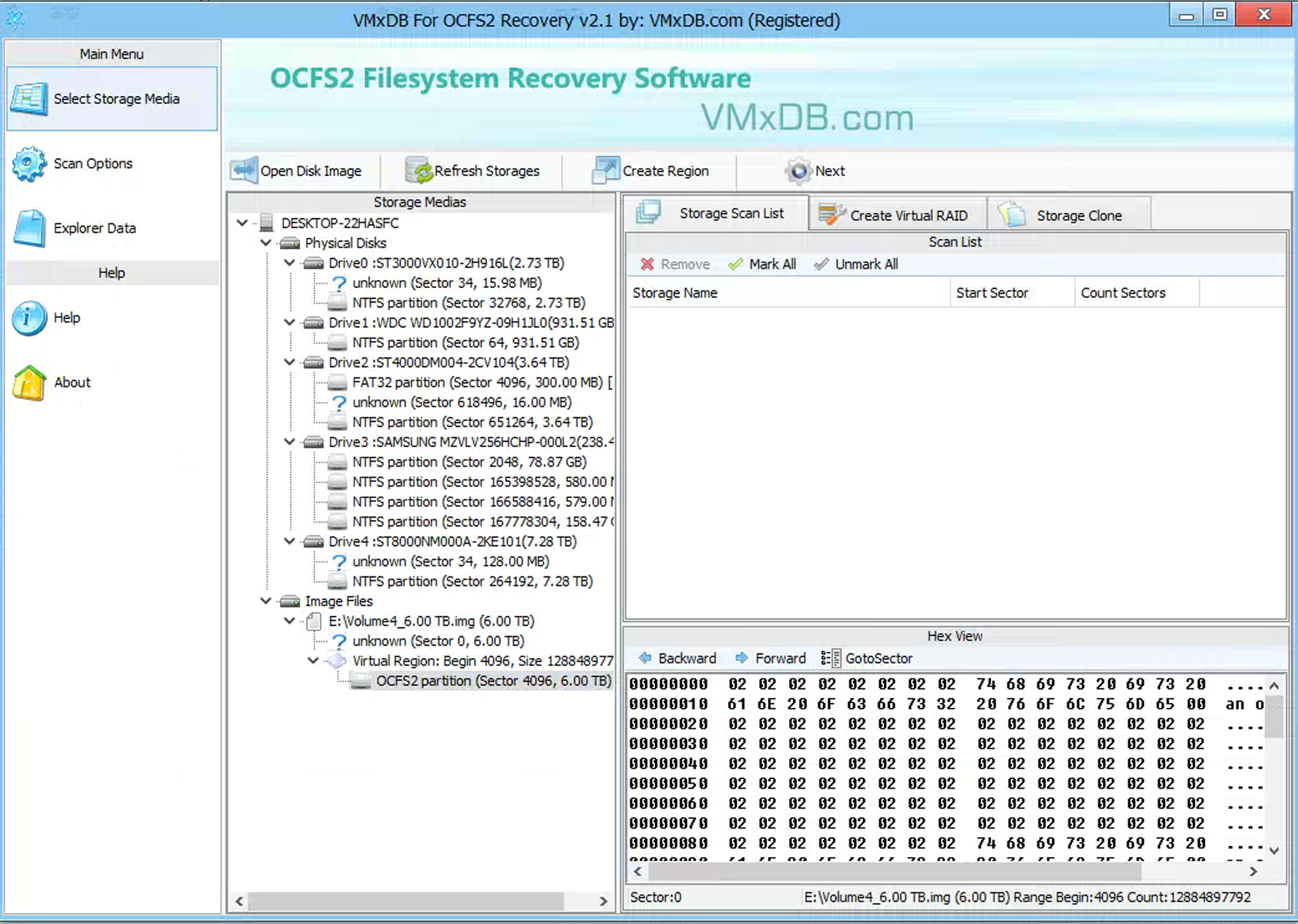Screen dimensions: 1298x924
Task: Click the red Remove X icon
Action: 646,264
